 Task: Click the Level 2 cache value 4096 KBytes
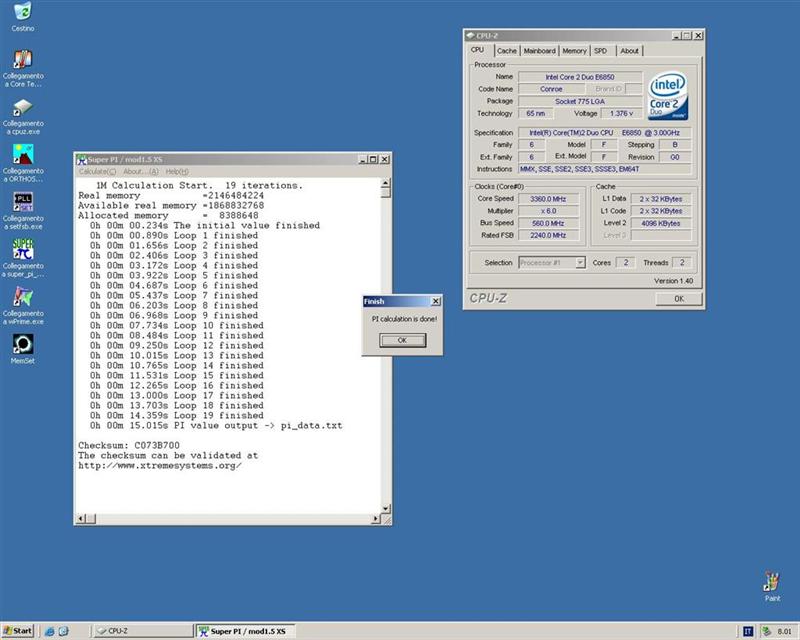click(661, 223)
